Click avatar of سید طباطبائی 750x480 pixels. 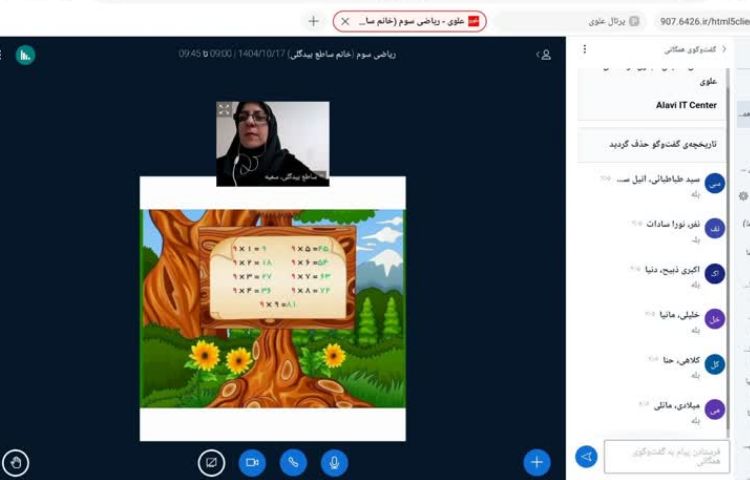[x=715, y=183]
